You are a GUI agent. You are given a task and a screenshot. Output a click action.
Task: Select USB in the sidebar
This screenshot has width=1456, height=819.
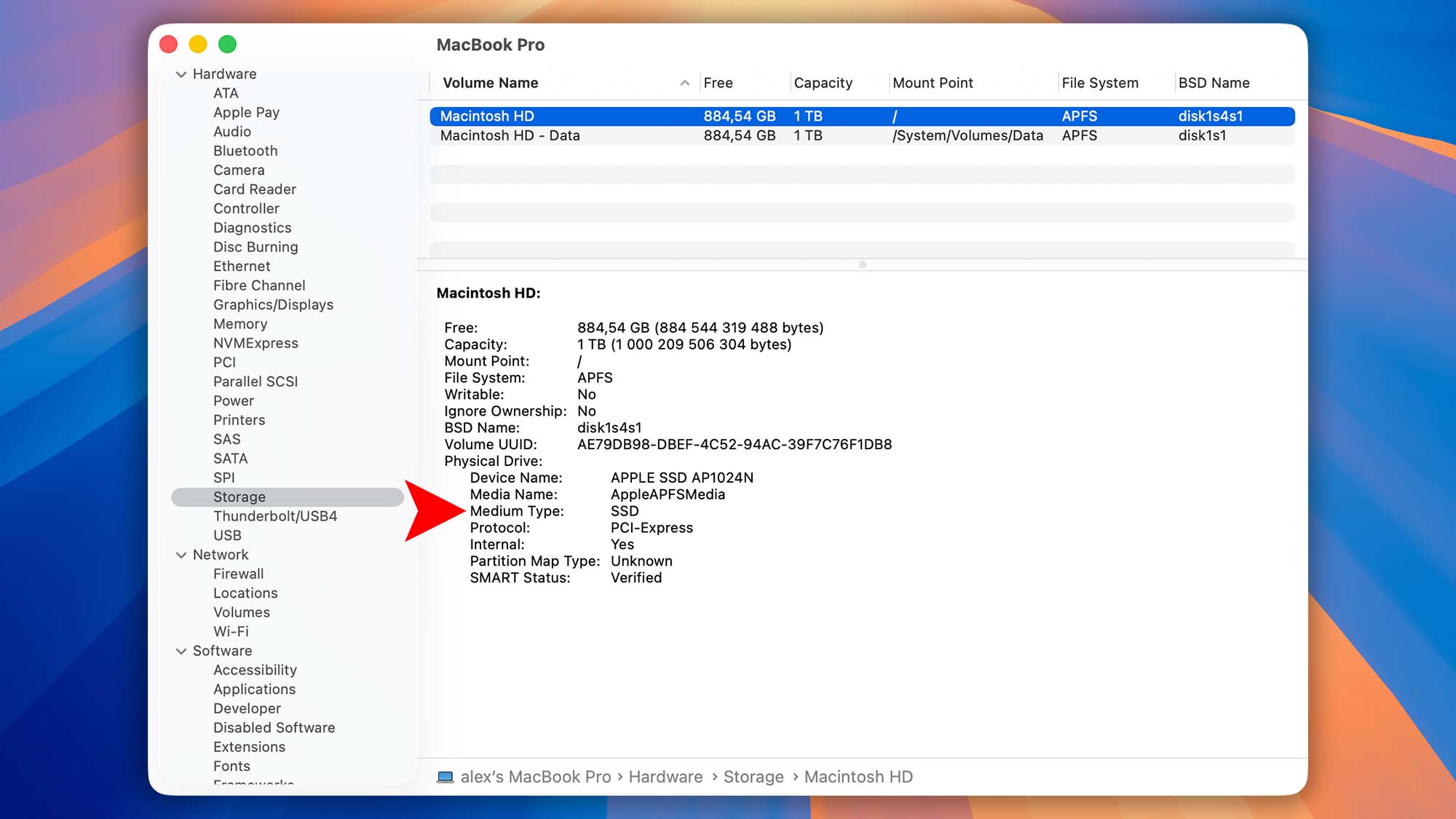tap(227, 535)
